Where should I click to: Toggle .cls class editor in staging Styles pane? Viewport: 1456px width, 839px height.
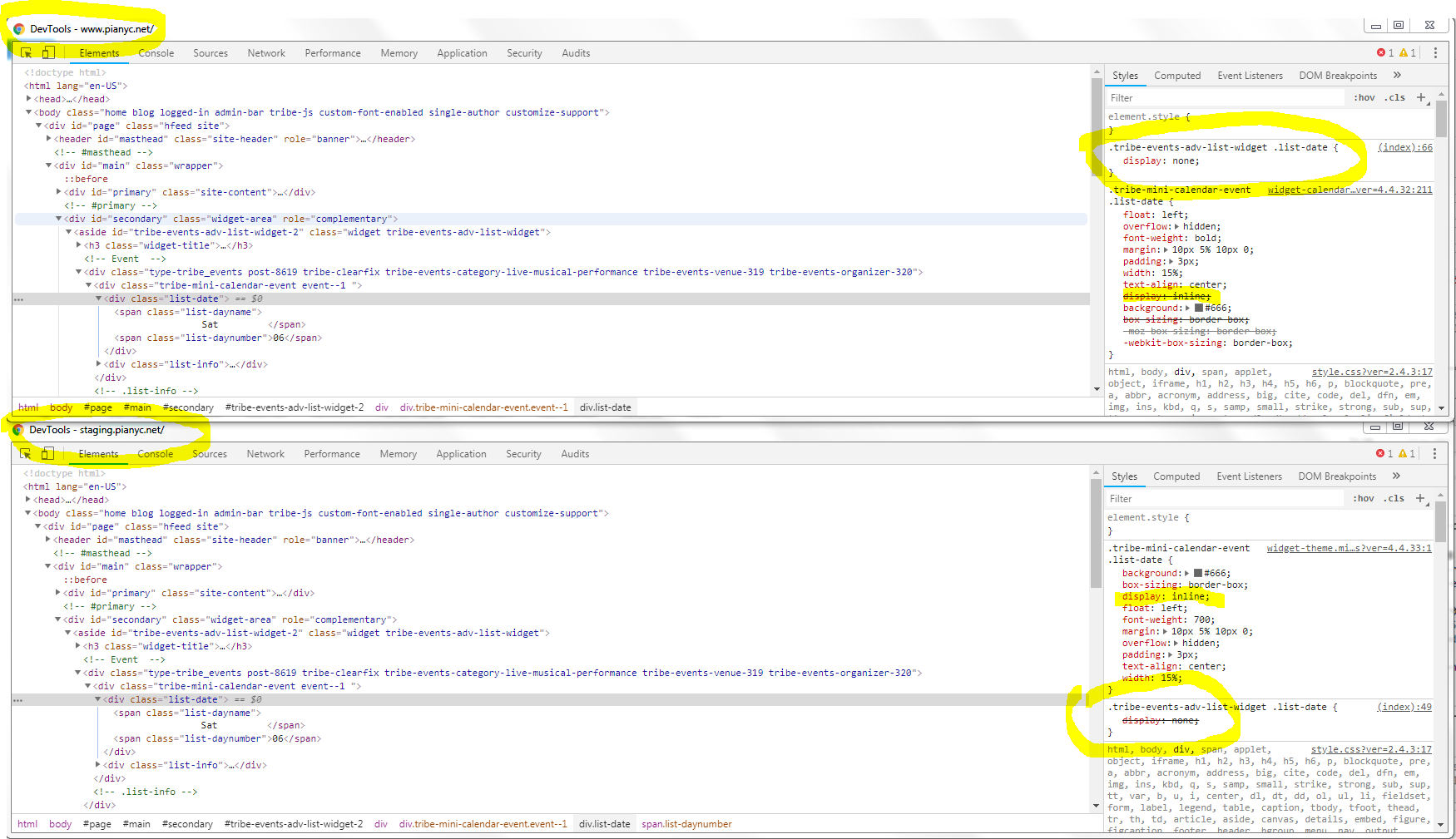[1394, 498]
